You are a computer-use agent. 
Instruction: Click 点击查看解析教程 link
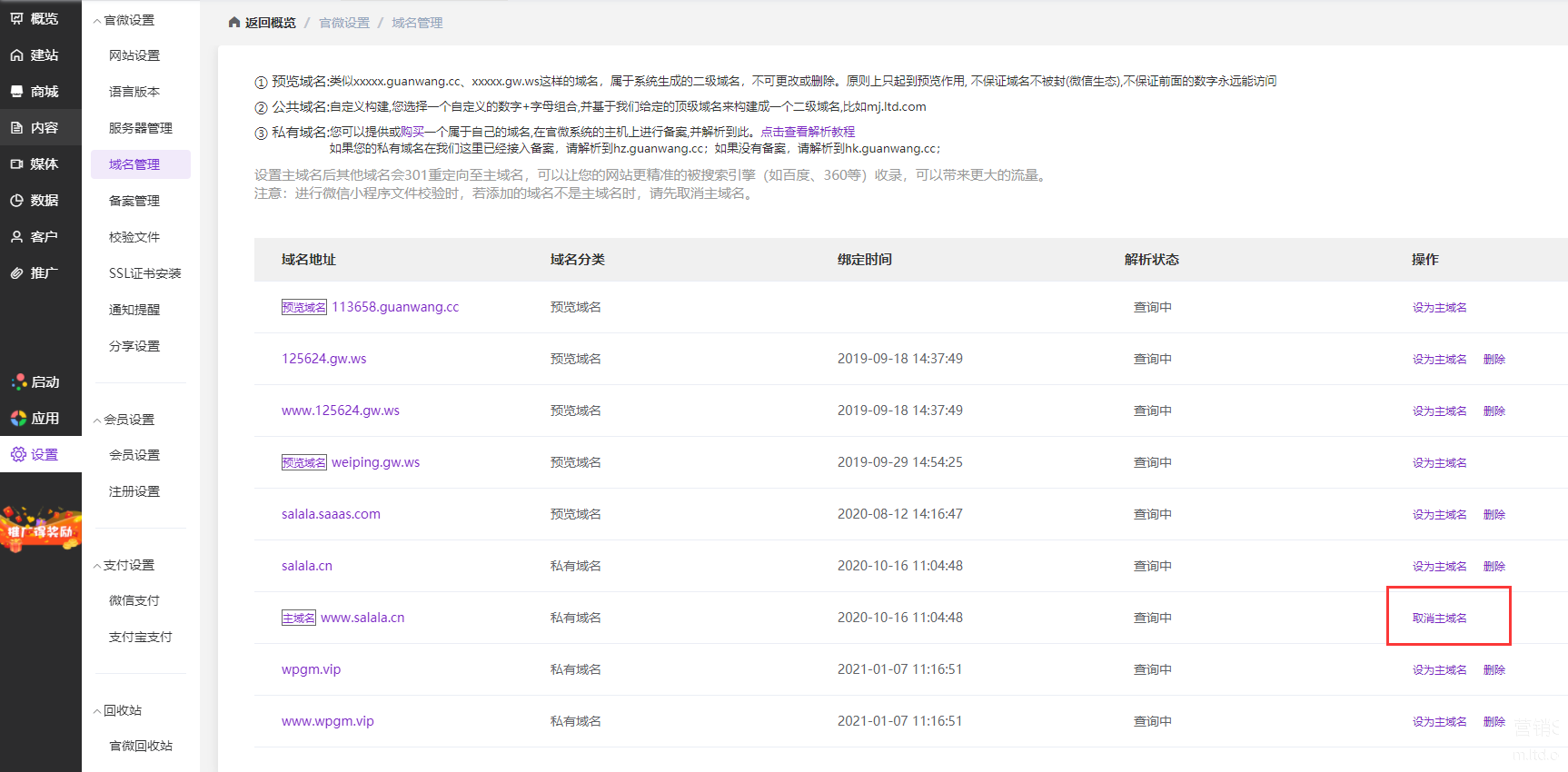coord(808,132)
